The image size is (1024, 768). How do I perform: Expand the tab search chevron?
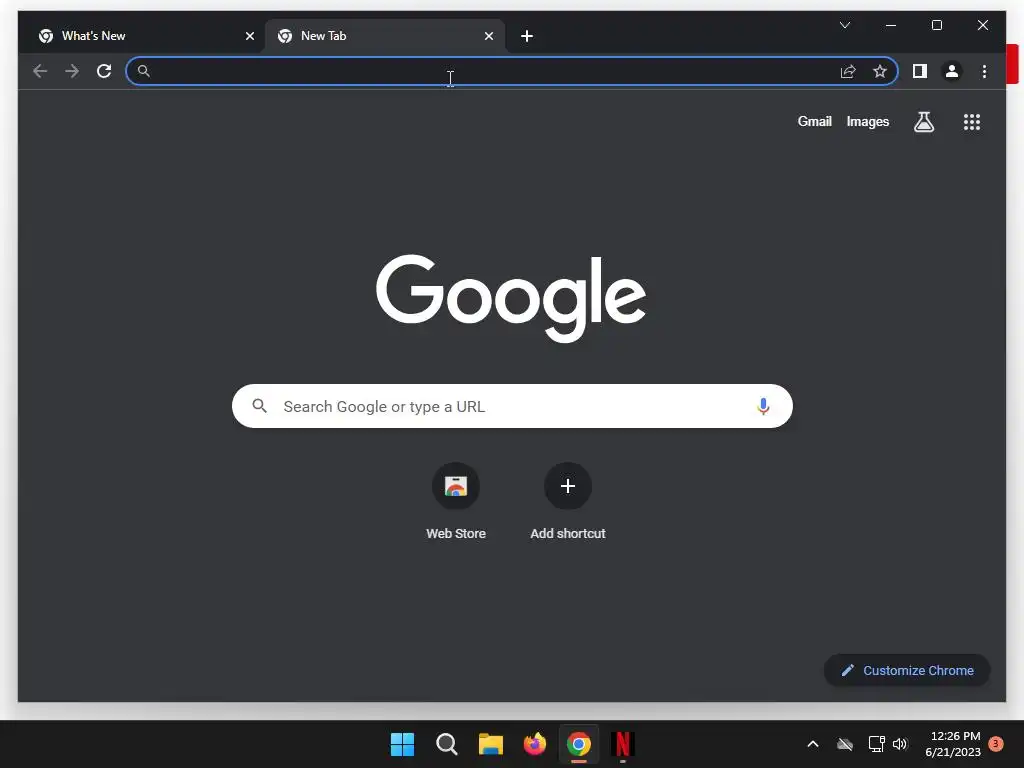(x=844, y=25)
